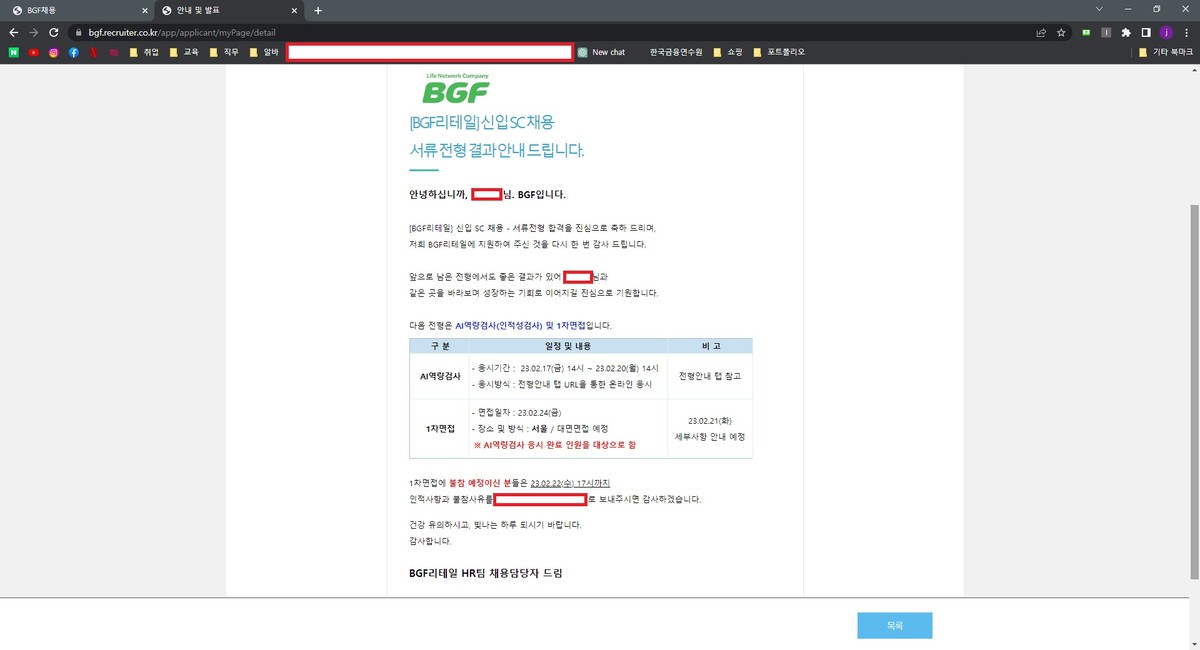Open the Chrome three-dot menu

1186,32
